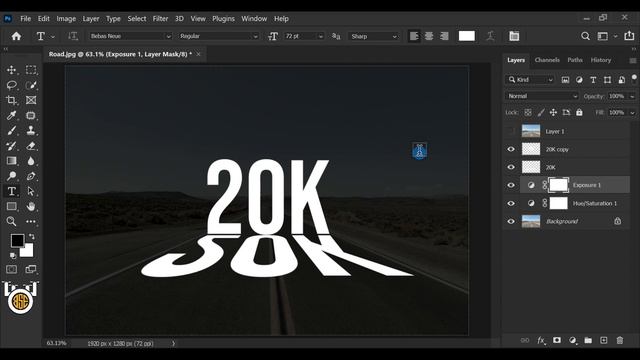This screenshot has width=640, height=360.
Task: Hide the Hue/Saturation 1 layer
Action: point(511,203)
